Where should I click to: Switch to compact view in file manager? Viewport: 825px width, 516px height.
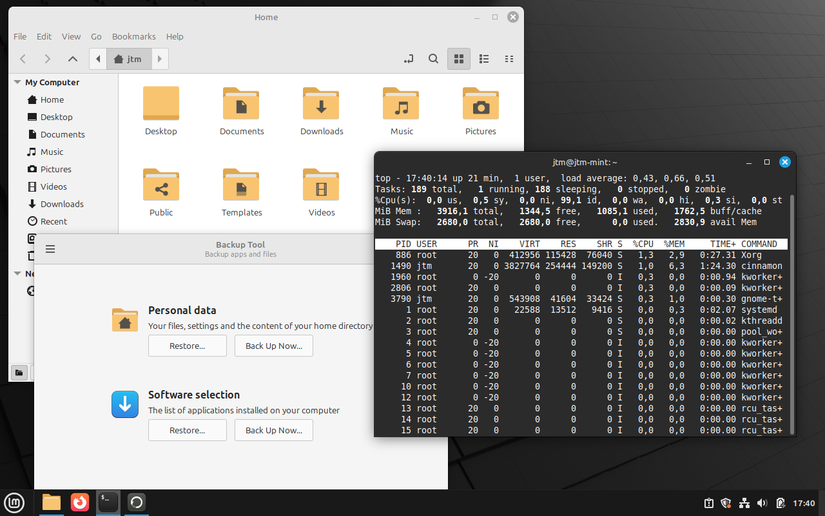[x=509, y=59]
